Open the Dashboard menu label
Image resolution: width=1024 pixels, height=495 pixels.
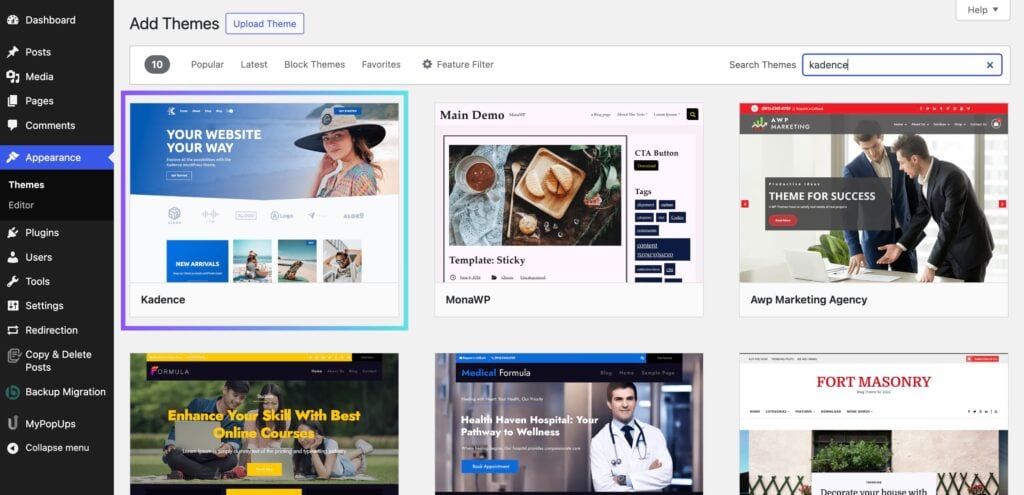click(50, 20)
